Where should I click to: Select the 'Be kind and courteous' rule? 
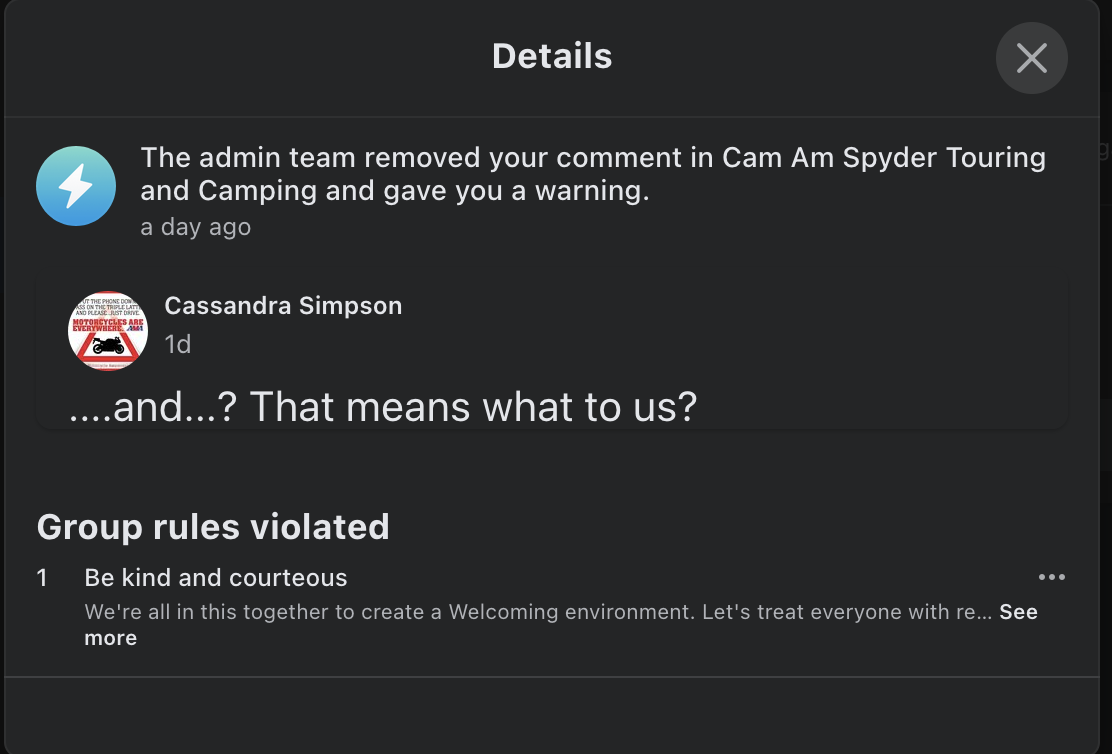(x=216, y=577)
